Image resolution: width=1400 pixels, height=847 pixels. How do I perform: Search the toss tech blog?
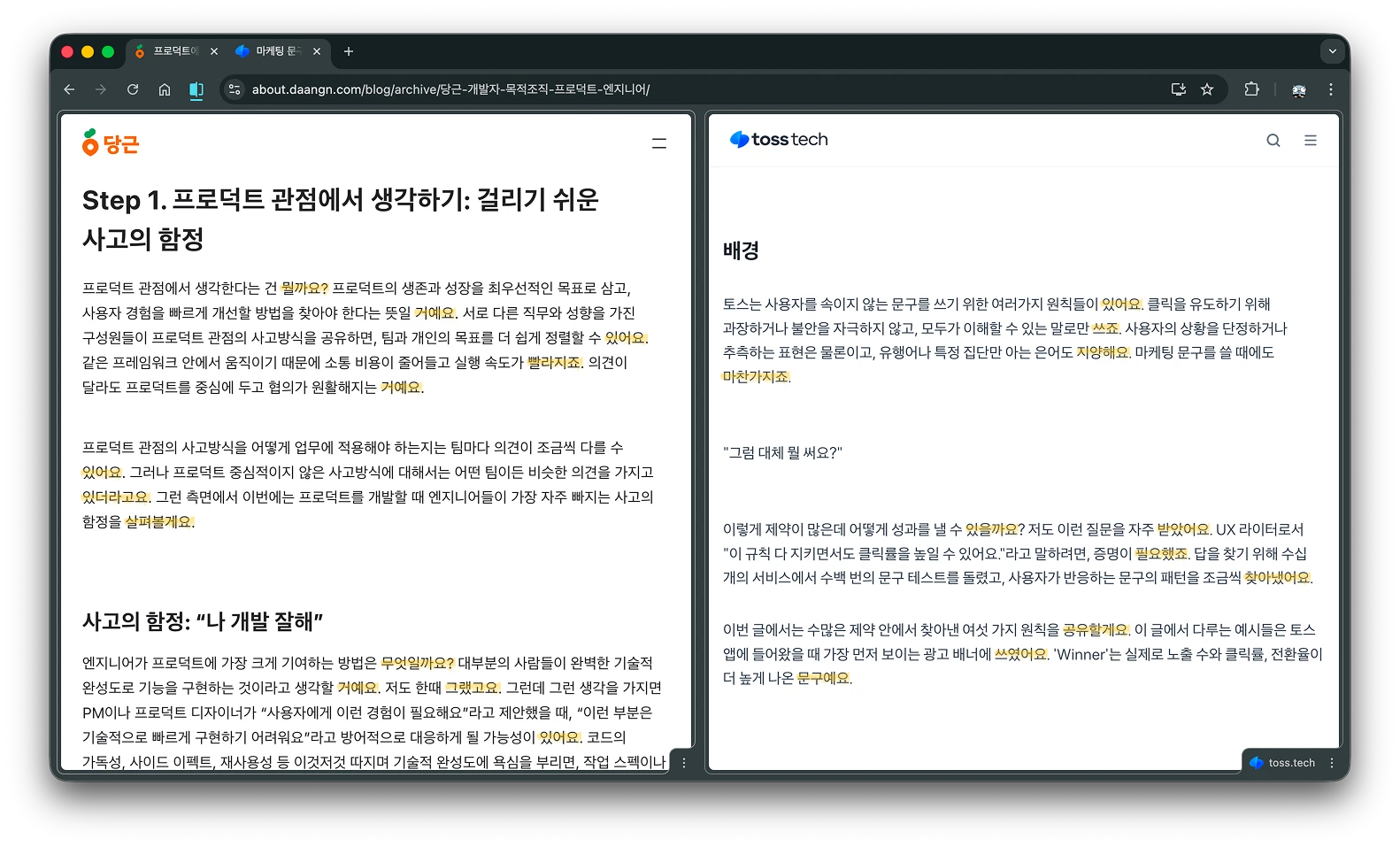pos(1273,141)
